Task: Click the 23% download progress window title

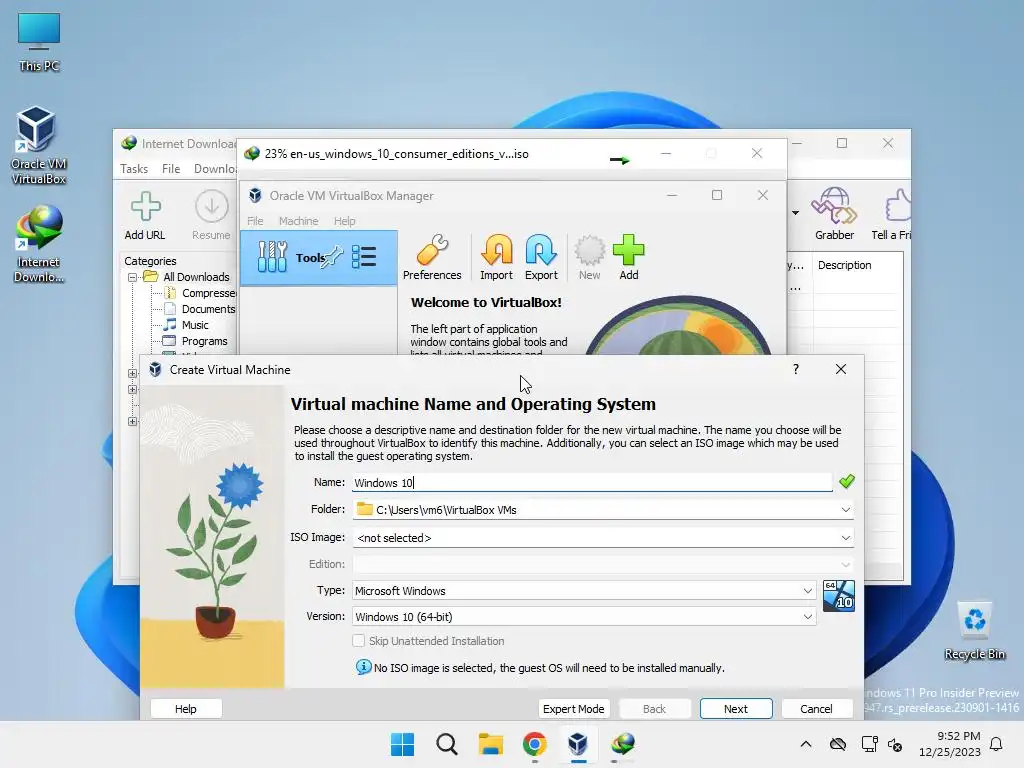Action: [x=396, y=154]
